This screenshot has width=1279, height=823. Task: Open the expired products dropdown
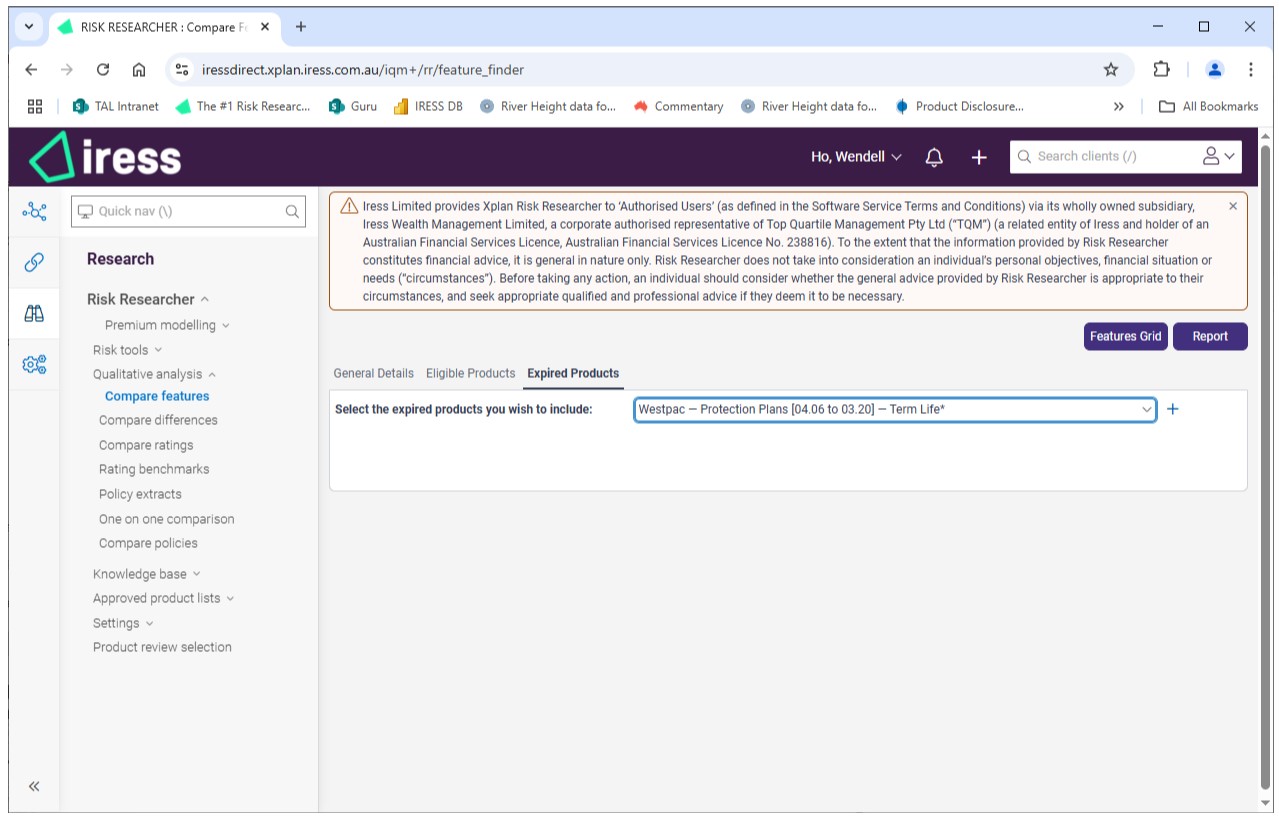click(895, 409)
